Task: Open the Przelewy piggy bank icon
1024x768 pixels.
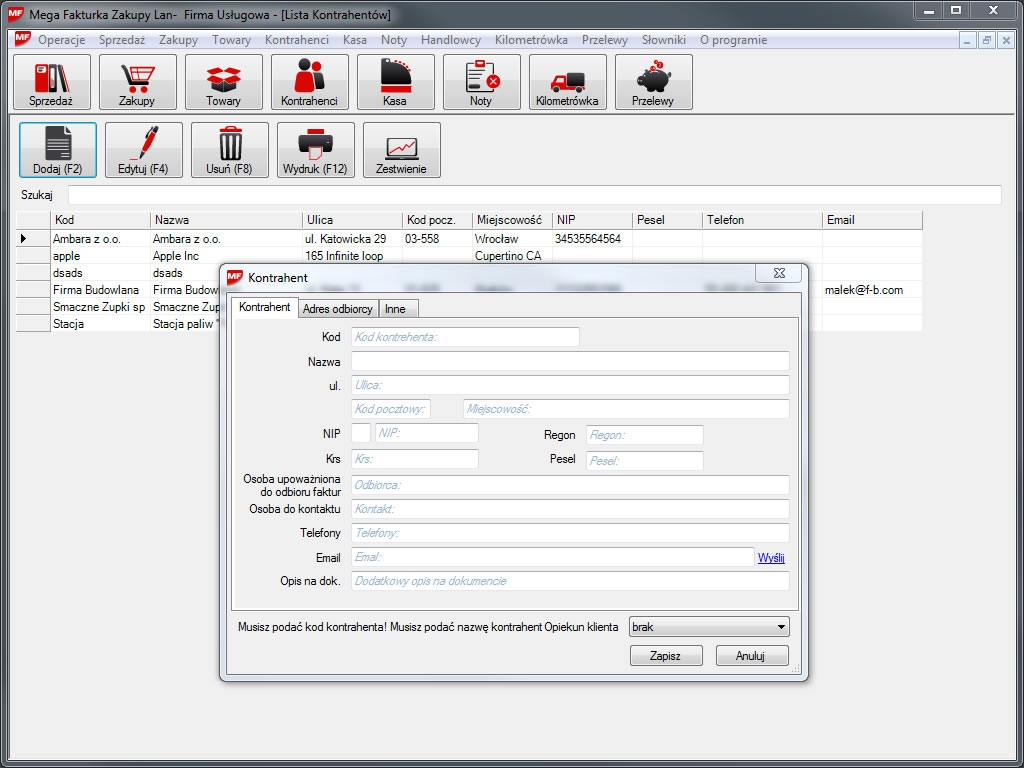Action: point(653,82)
